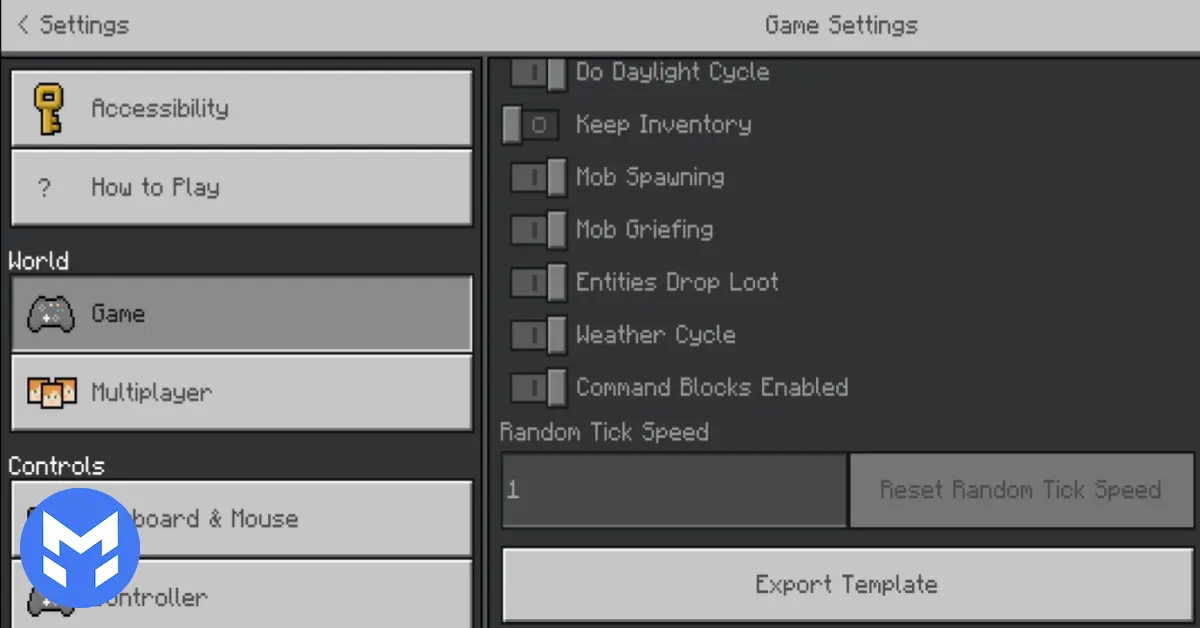Select the gamepad icon beside Game
The width and height of the screenshot is (1200, 628).
(x=50, y=314)
